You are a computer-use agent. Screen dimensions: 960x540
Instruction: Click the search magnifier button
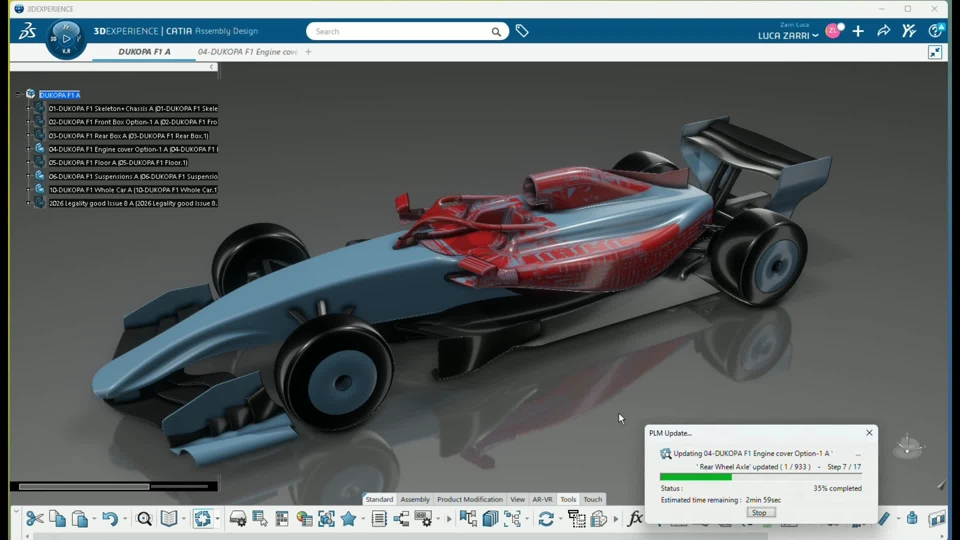pyautogui.click(x=496, y=31)
